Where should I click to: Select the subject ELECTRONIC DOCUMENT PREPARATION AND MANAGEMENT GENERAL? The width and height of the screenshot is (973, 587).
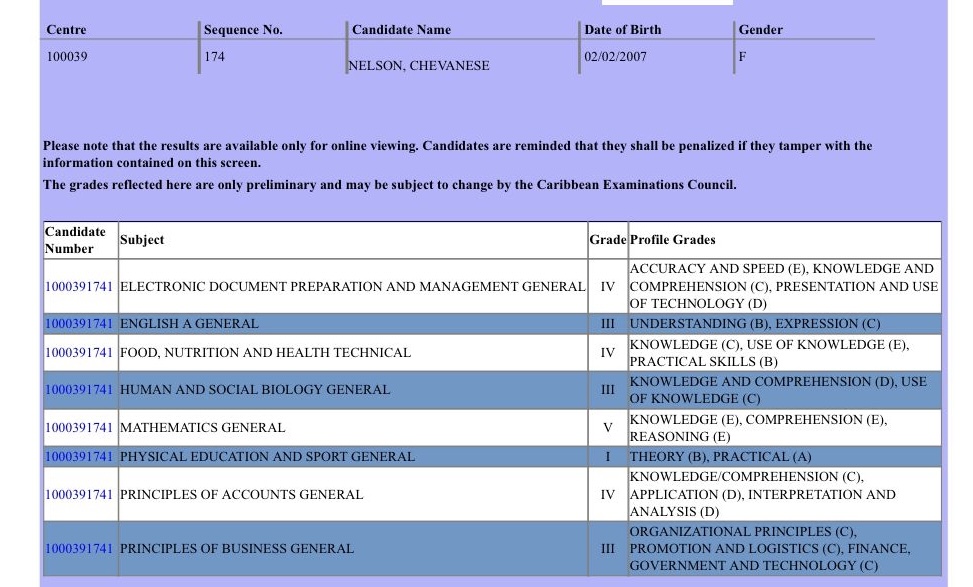[352, 287]
